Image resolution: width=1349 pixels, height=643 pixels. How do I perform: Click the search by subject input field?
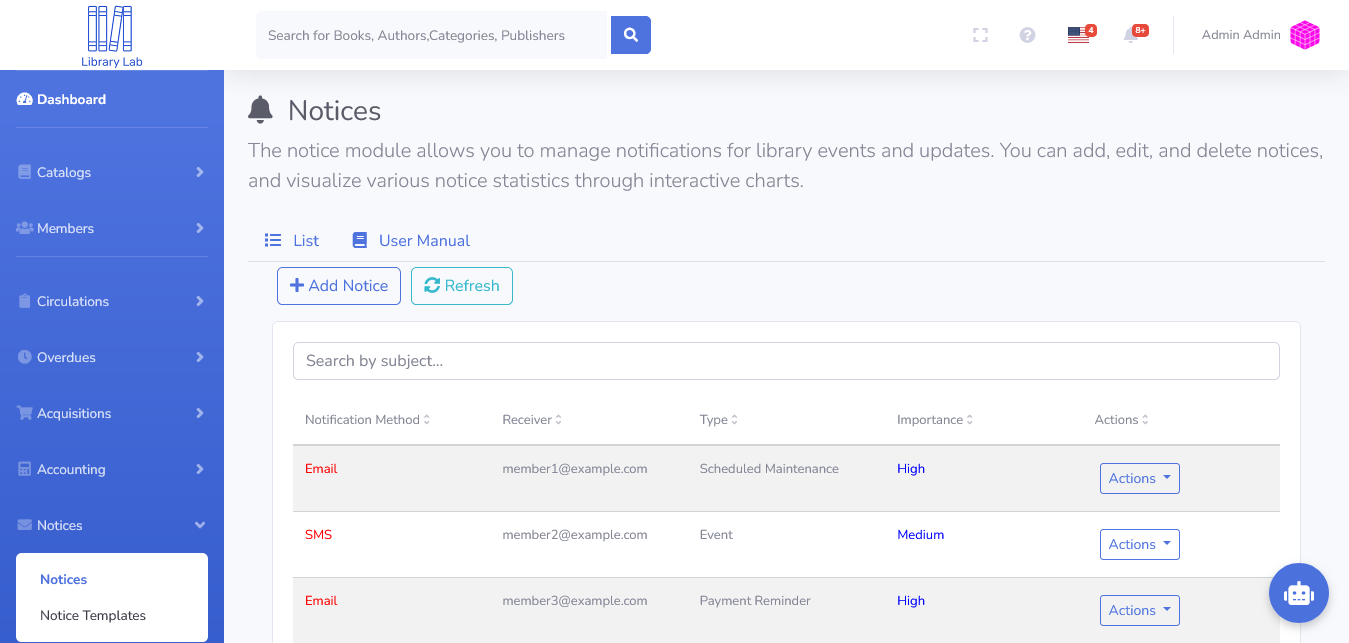point(786,360)
